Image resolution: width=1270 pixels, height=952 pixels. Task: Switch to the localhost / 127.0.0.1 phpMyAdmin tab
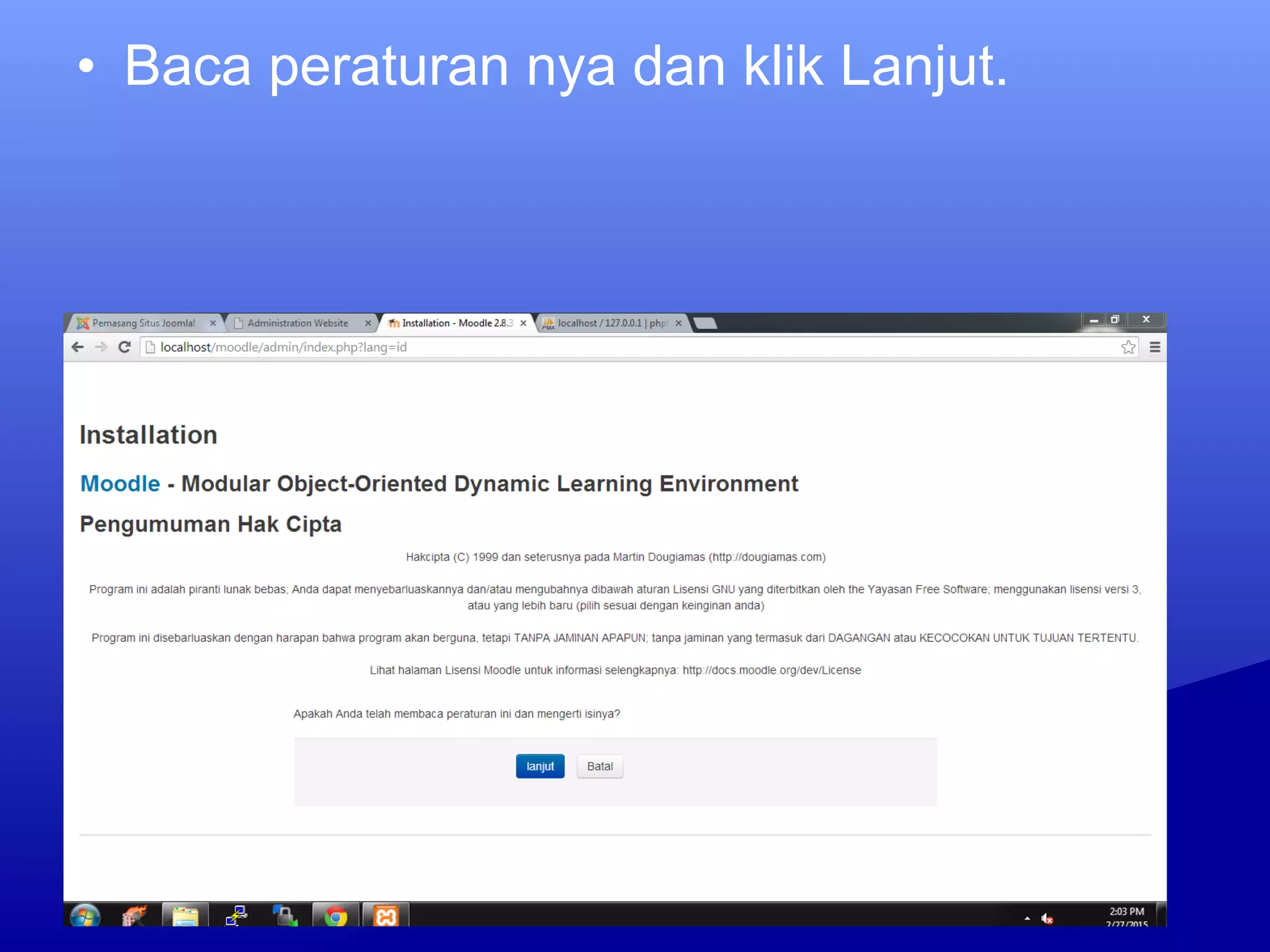pos(611,323)
